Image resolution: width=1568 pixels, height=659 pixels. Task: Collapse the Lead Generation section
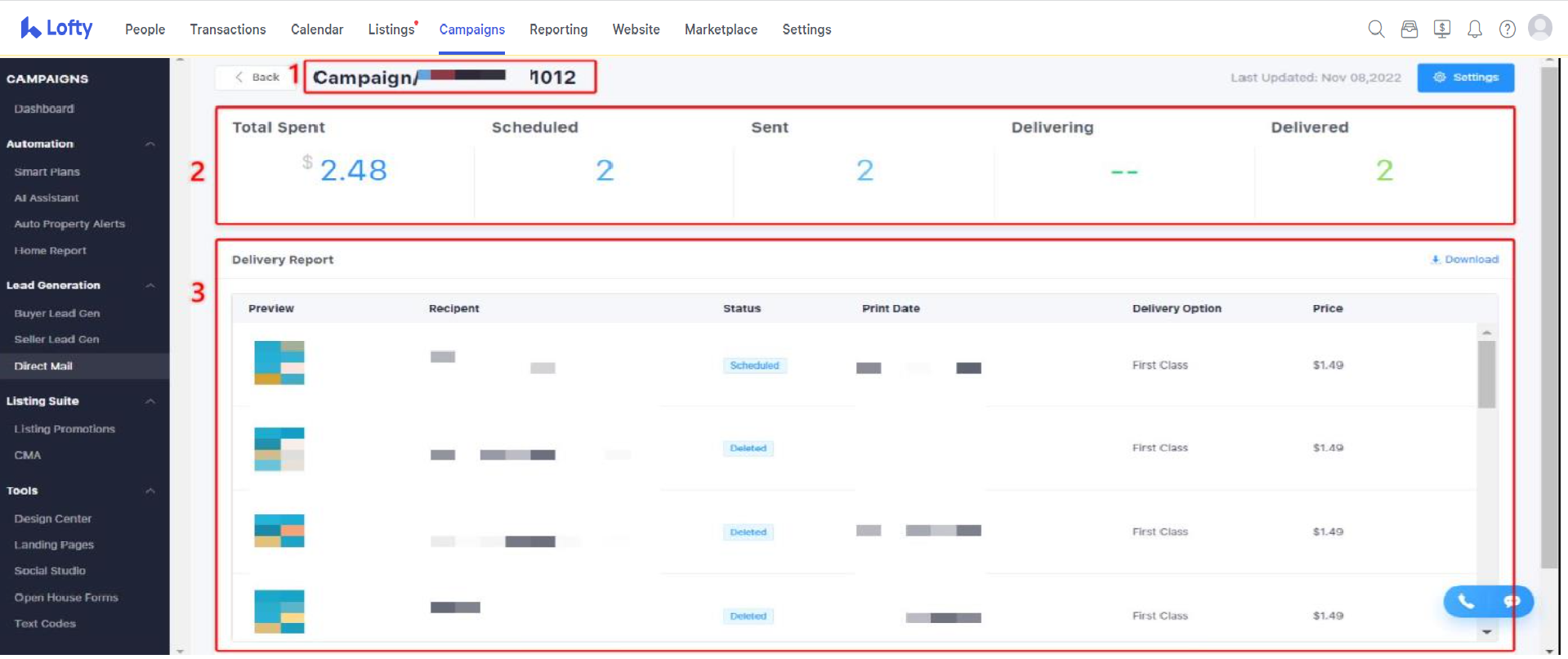150,285
